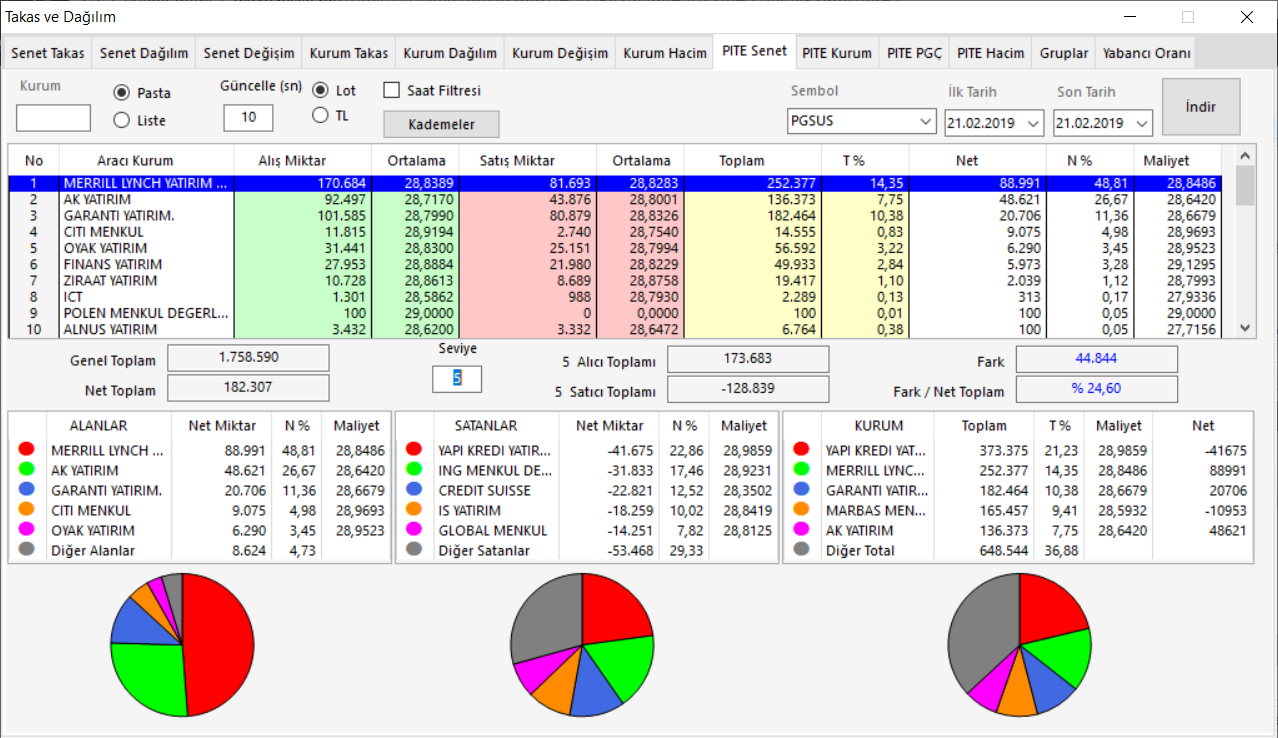Click the Kurum input field
This screenshot has width=1278, height=738.
[53, 118]
